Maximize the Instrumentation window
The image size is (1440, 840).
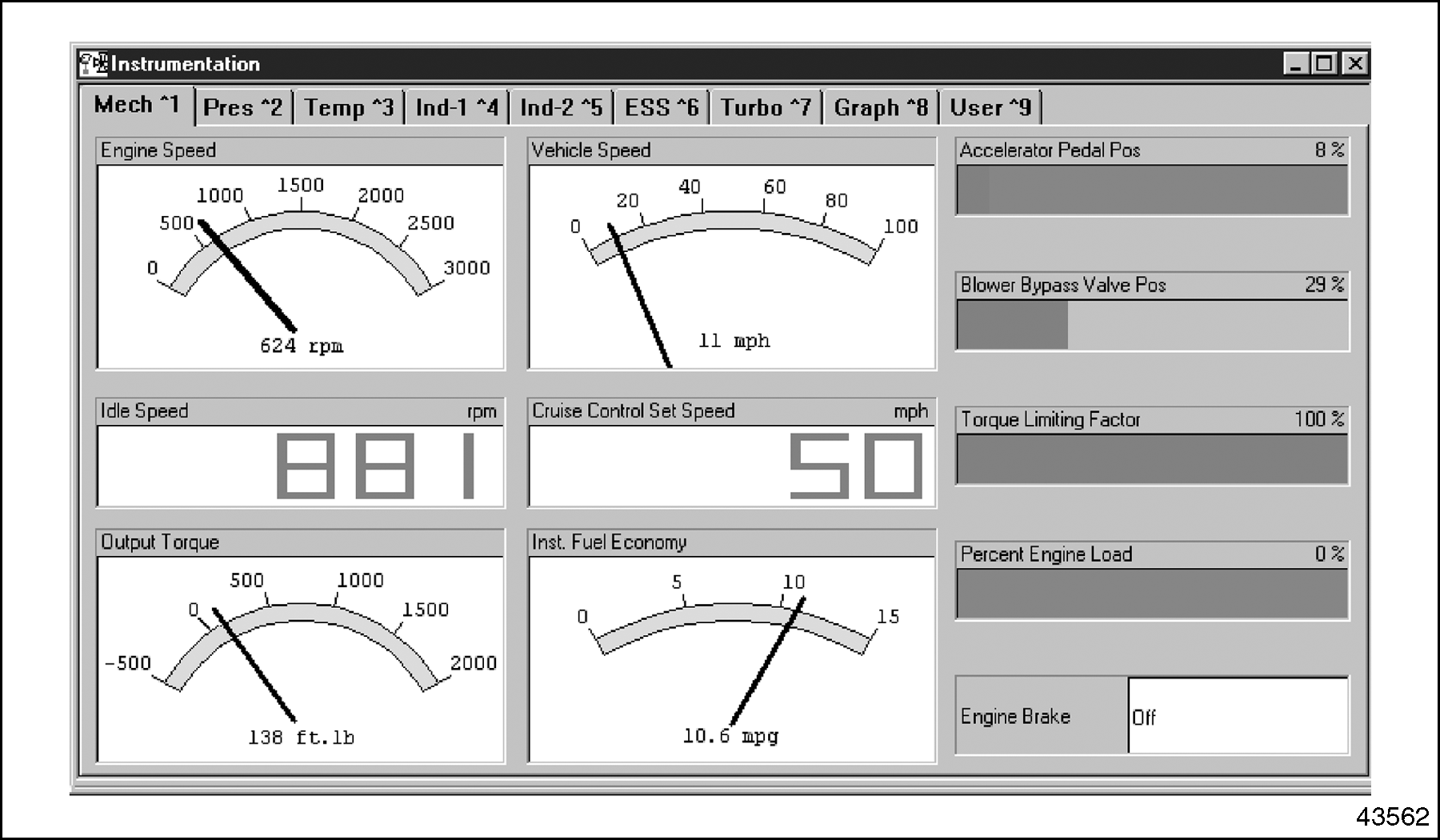click(x=1325, y=64)
